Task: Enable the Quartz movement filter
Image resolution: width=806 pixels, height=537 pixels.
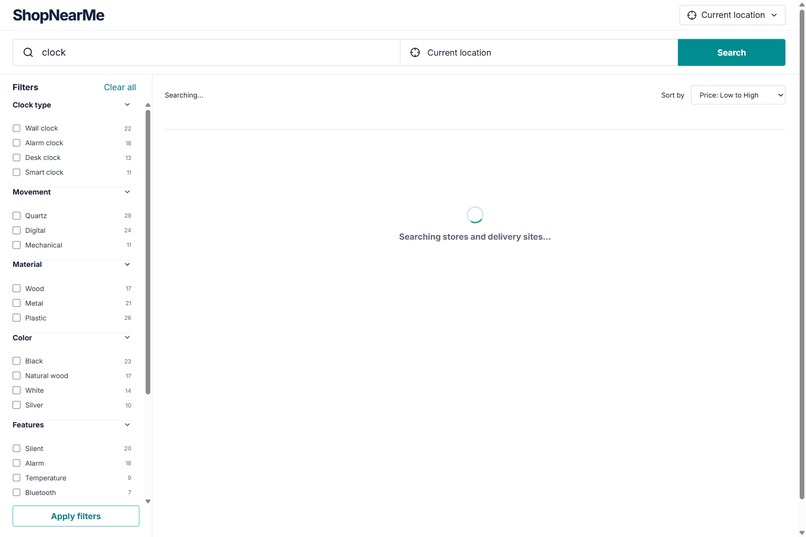Action: click(x=16, y=216)
